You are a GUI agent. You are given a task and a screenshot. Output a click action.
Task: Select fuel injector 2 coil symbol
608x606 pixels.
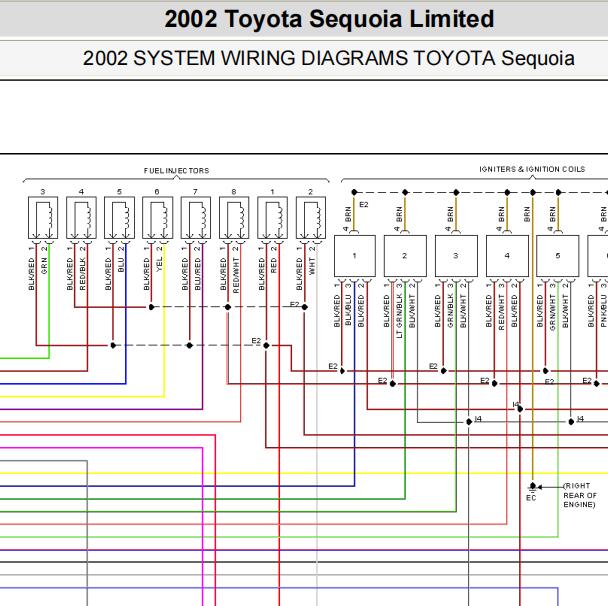tap(311, 218)
